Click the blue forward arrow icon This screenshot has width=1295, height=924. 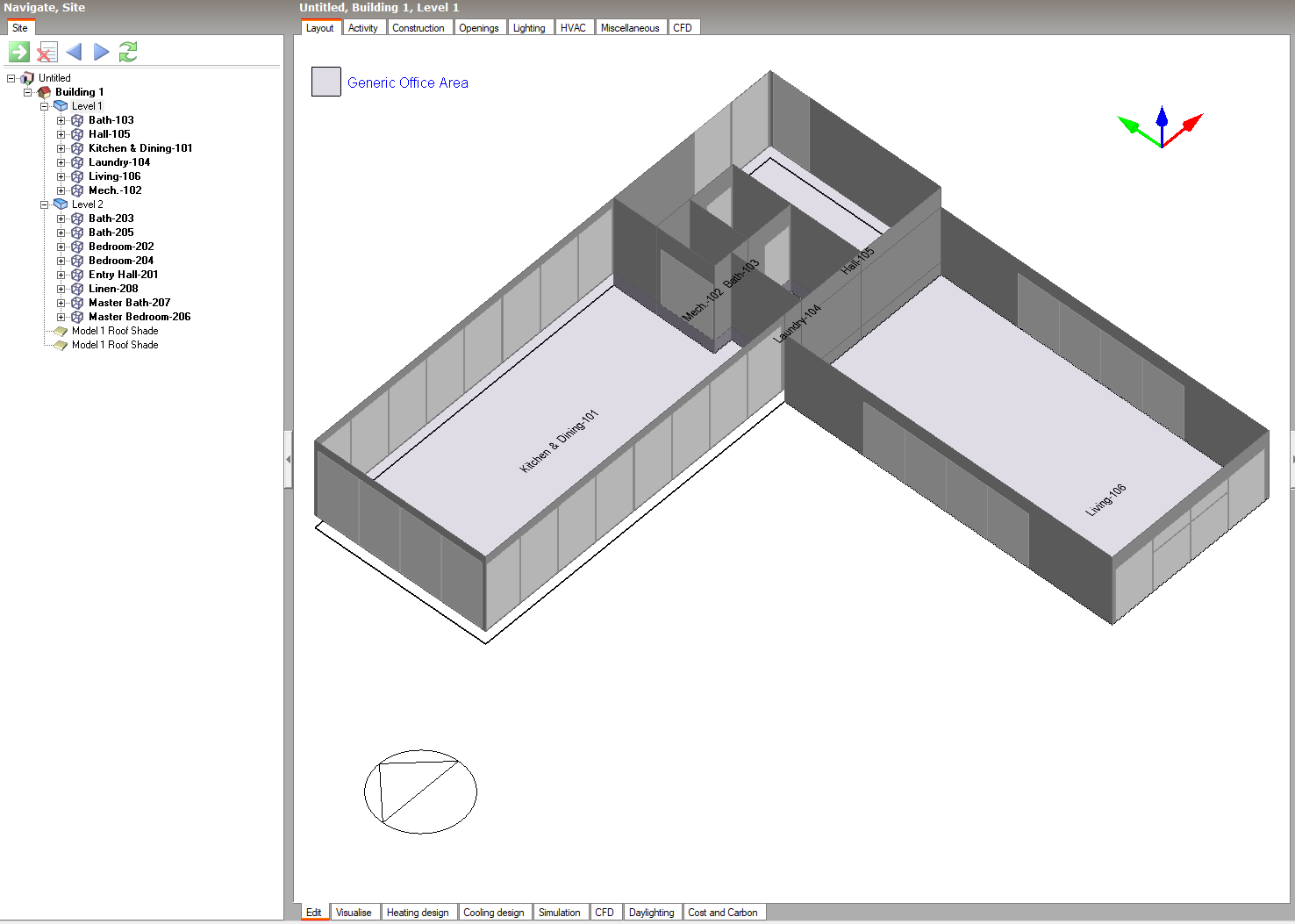(101, 53)
